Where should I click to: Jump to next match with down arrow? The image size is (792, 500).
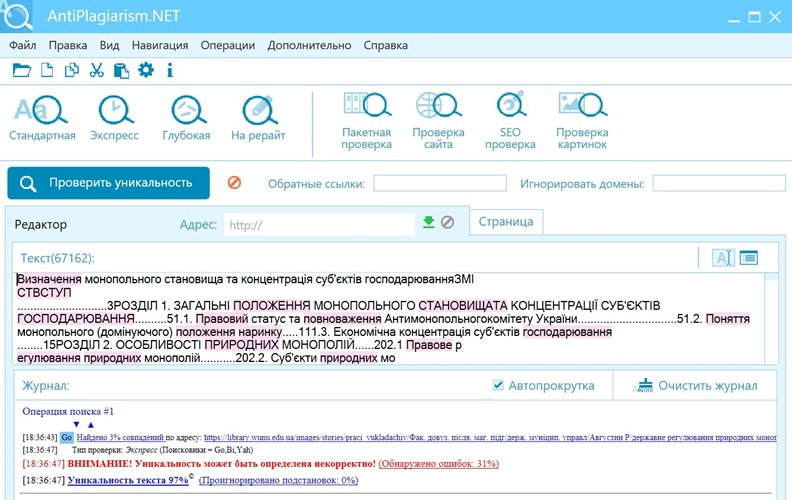76,425
